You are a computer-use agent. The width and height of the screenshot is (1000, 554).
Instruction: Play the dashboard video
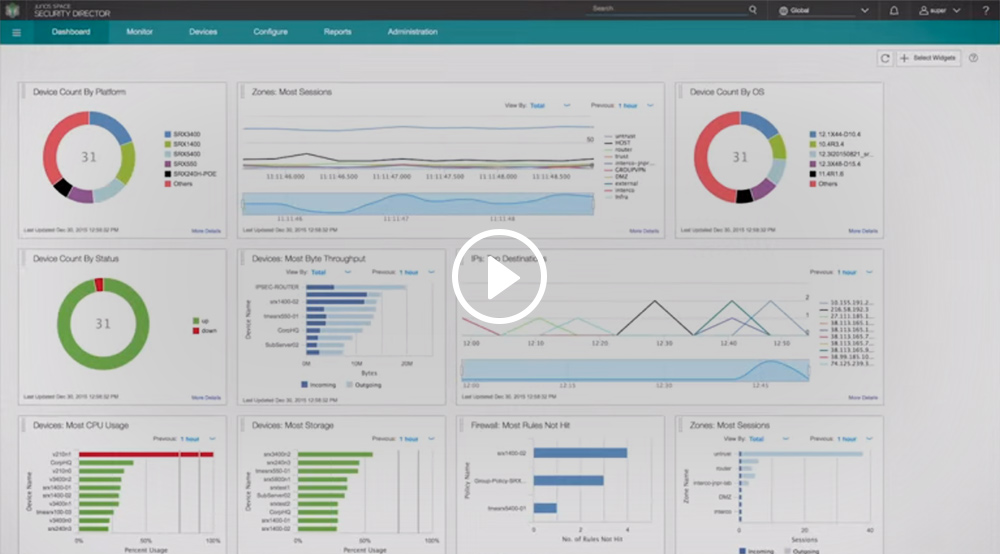coord(499,277)
